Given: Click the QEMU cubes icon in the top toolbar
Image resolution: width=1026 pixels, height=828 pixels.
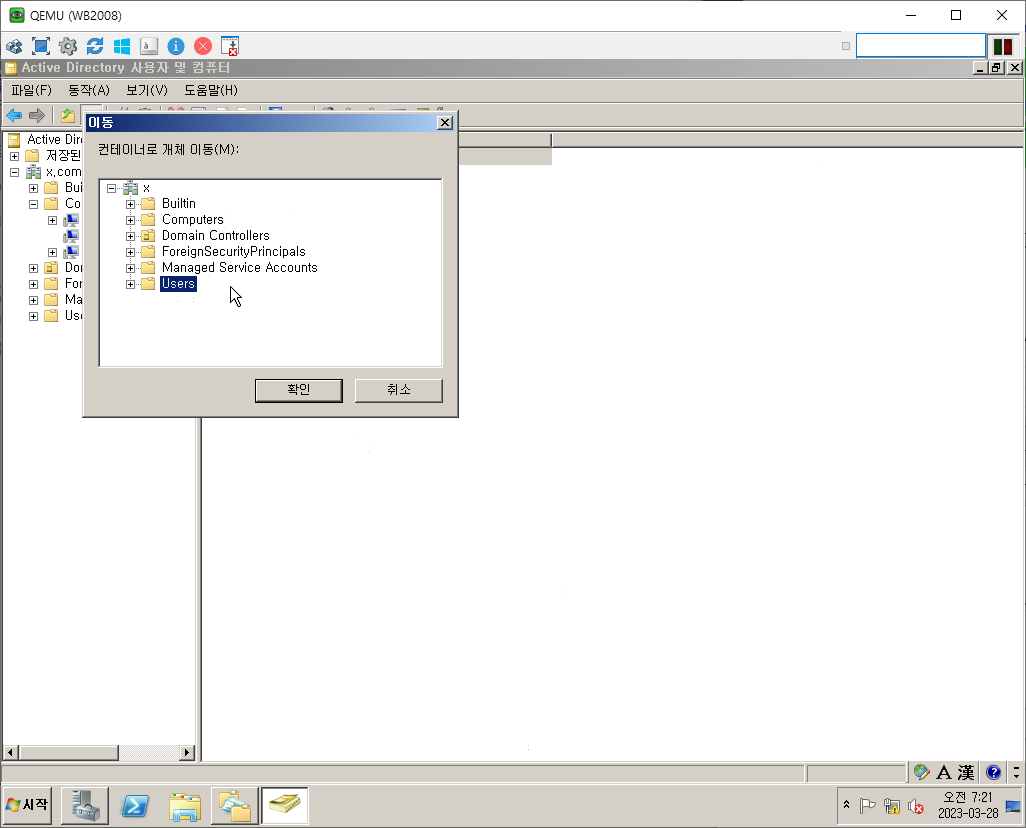Looking at the screenshot, I should 14,46.
